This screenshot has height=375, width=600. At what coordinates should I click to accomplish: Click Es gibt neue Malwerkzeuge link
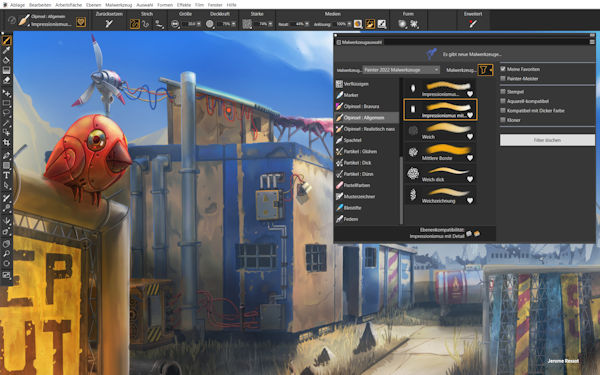click(x=472, y=54)
